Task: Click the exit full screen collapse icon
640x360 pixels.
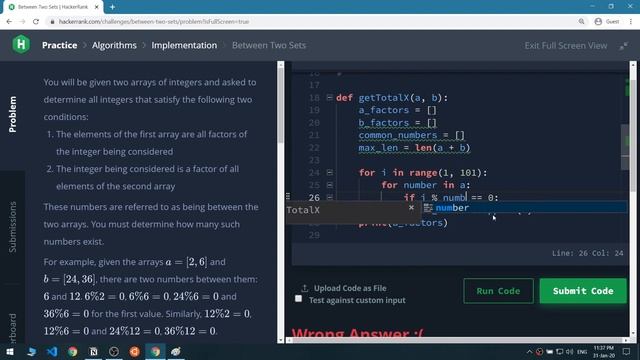Action: (x=623, y=46)
